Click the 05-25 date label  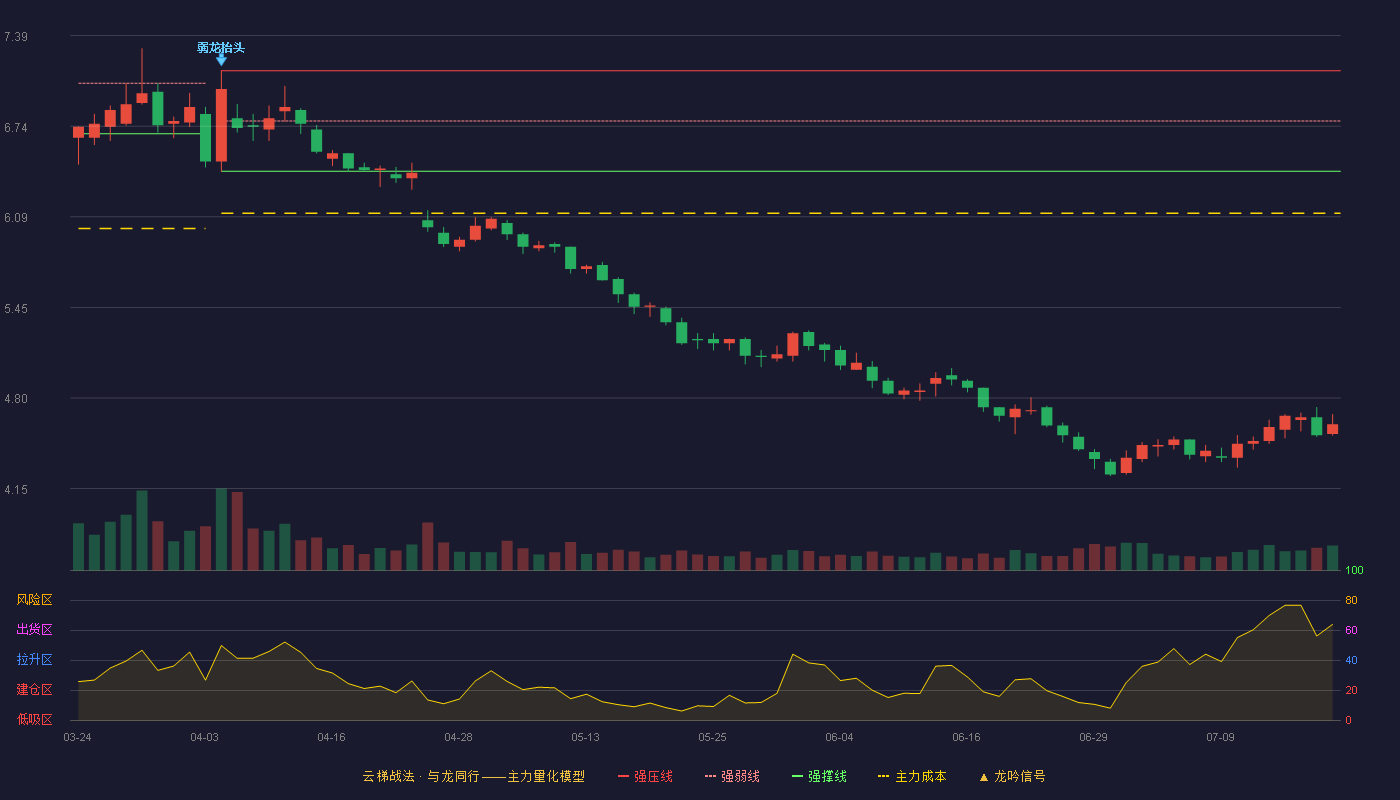point(712,737)
